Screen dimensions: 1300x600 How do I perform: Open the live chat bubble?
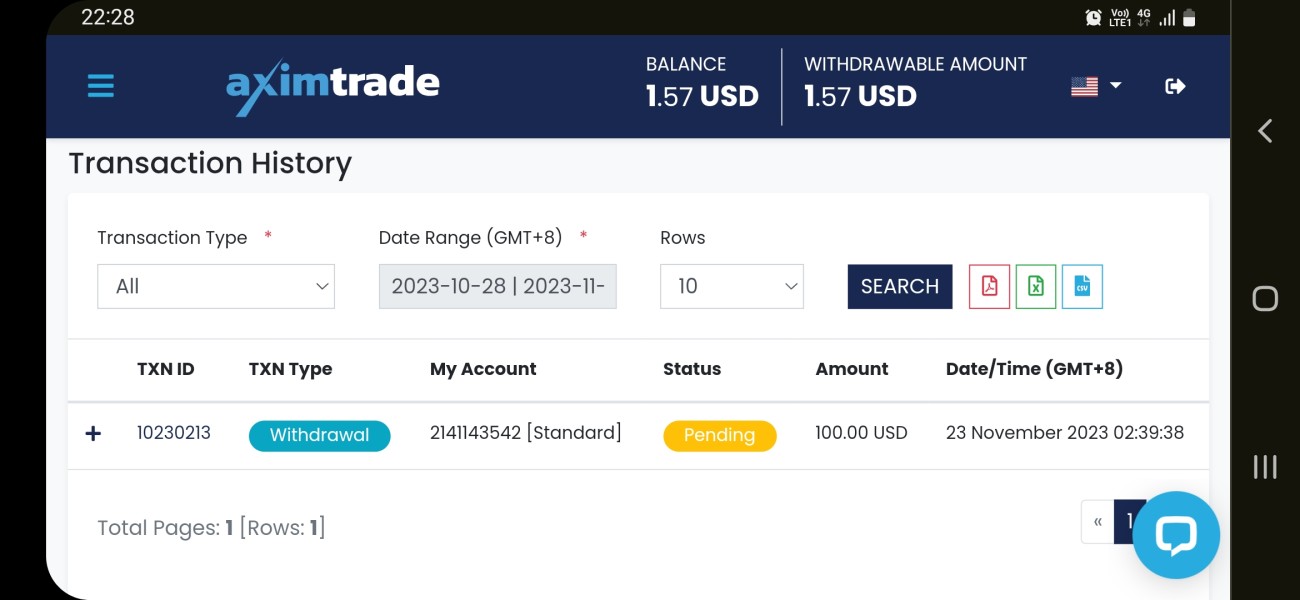(x=1175, y=535)
